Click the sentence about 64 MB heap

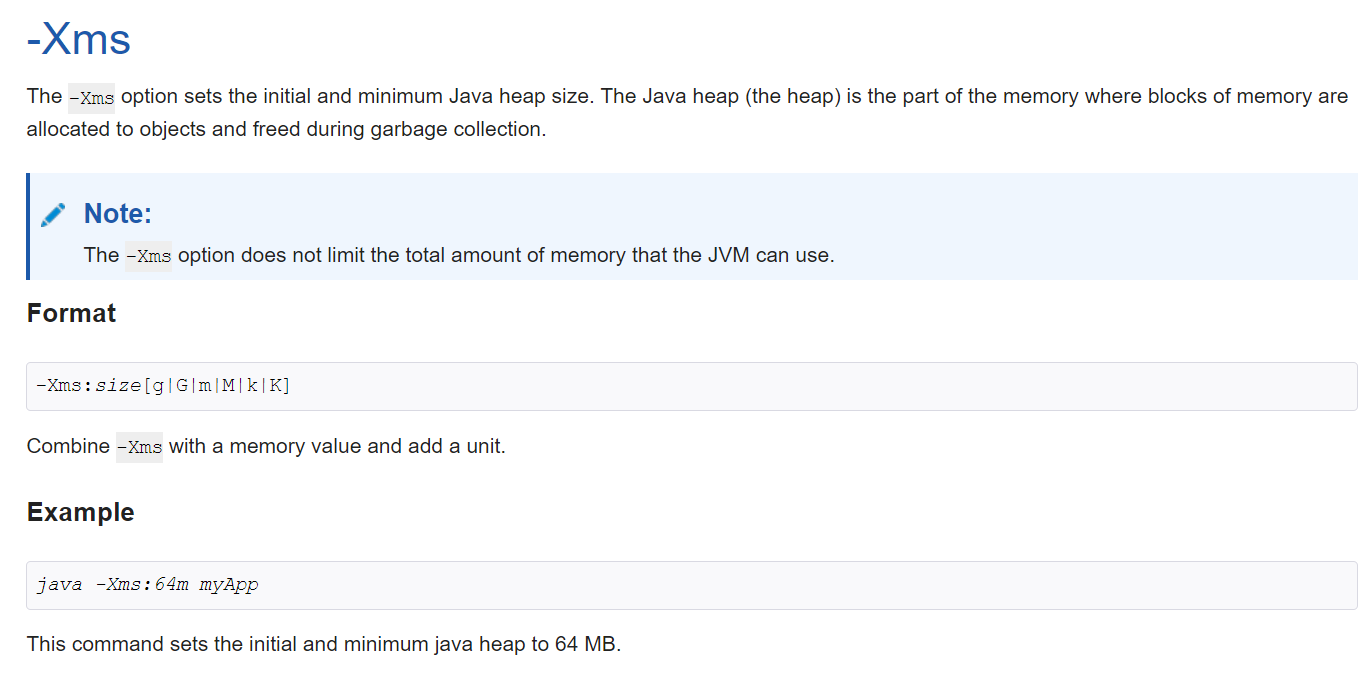324,644
